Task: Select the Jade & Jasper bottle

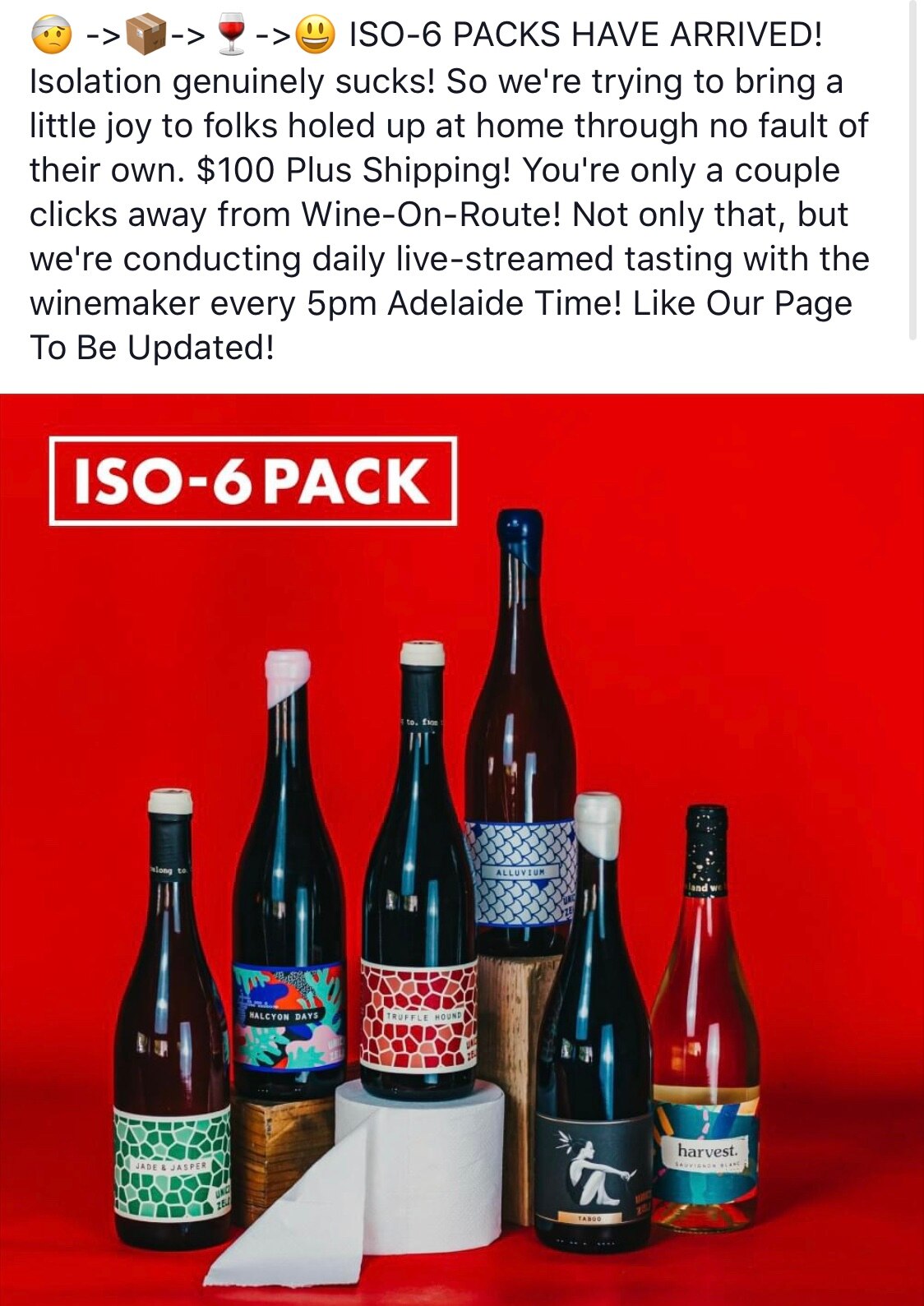Action: point(172,1019)
